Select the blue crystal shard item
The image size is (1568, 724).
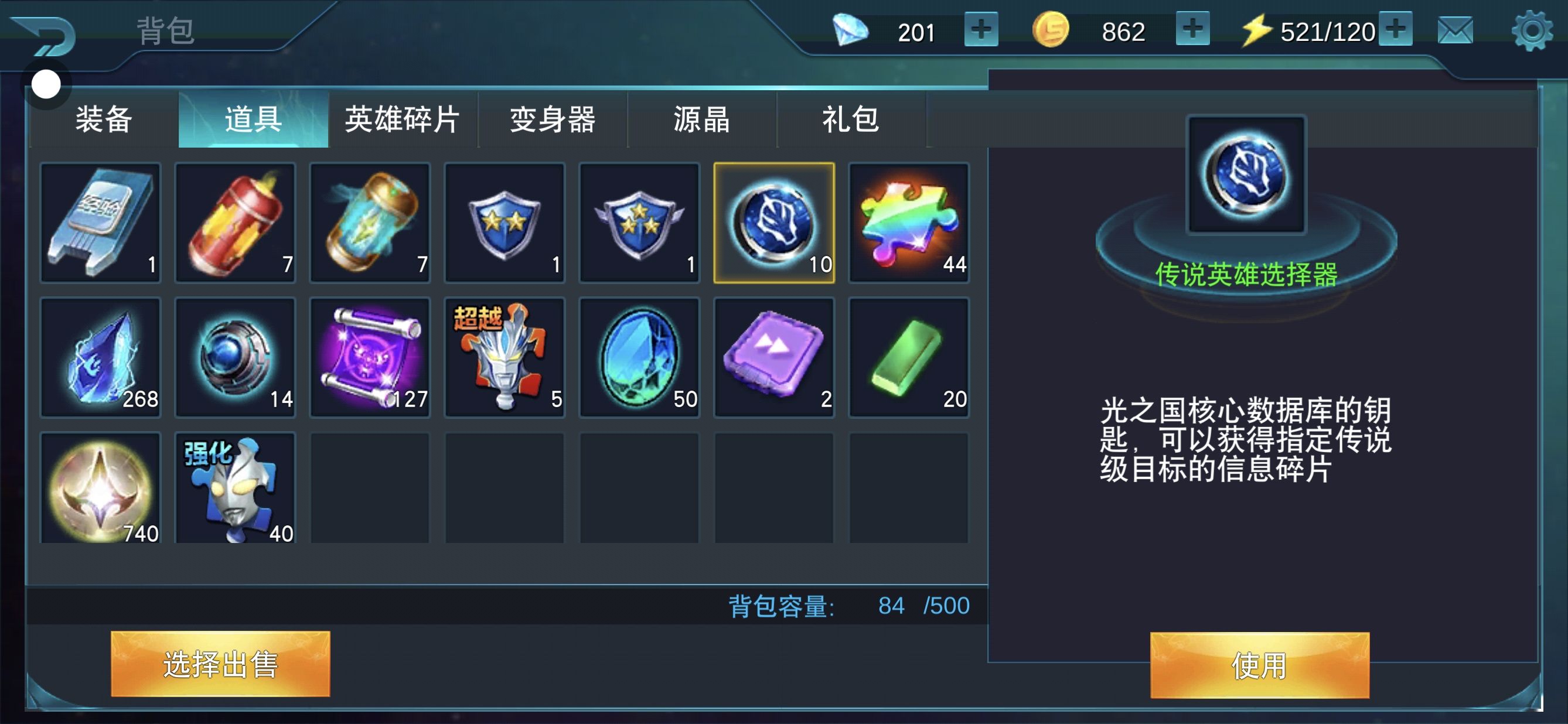100,358
